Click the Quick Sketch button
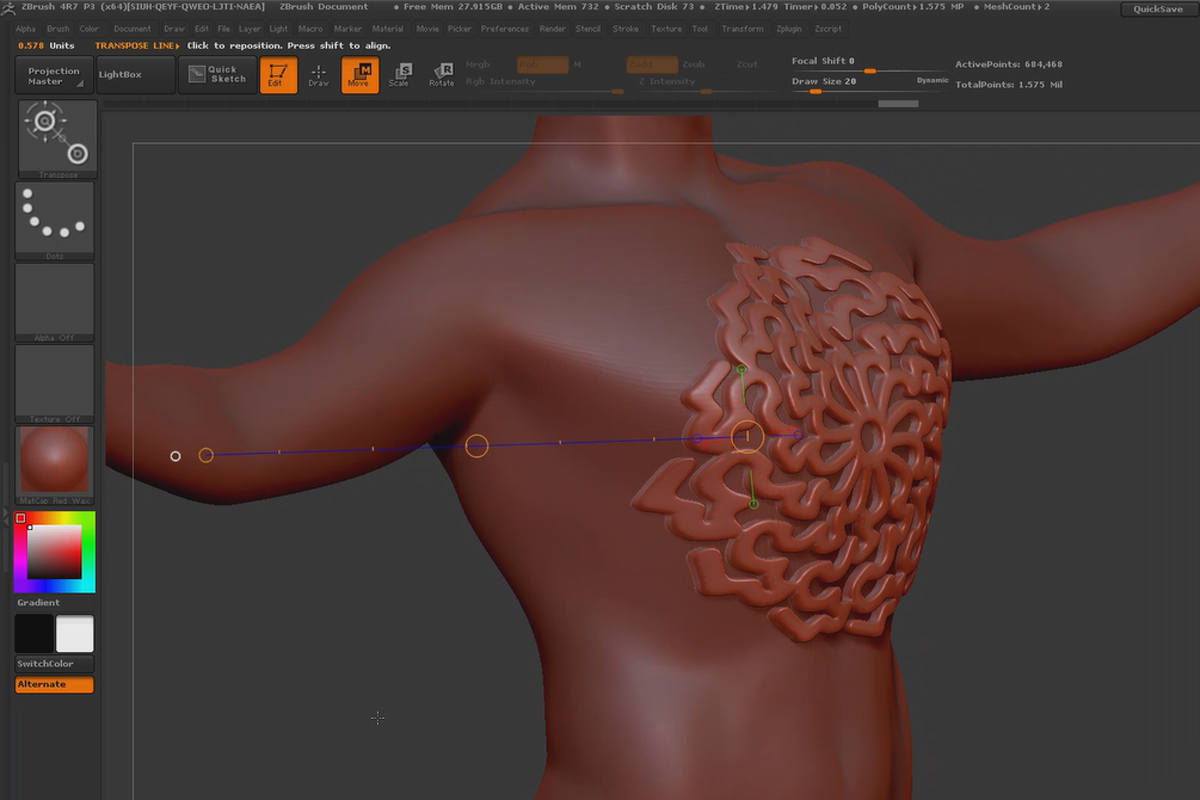Screen dimensions: 1200x800 point(216,75)
